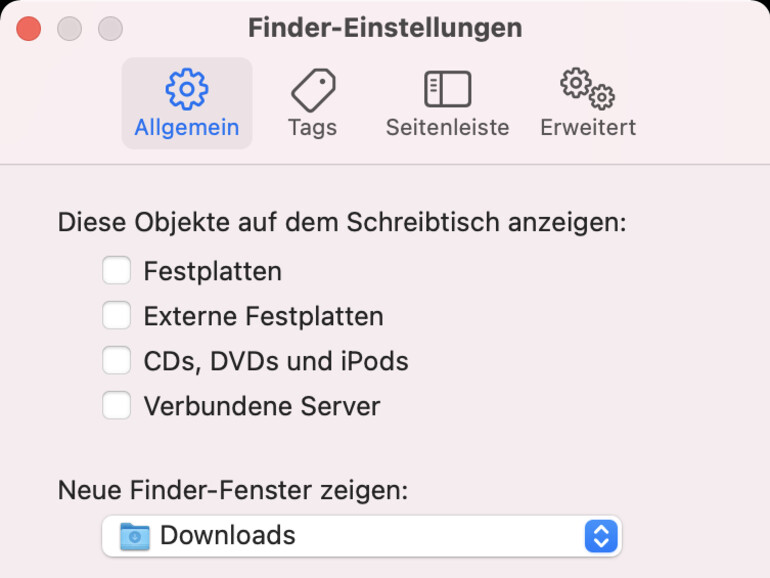Enable the Festplatten checkbox

point(117,271)
